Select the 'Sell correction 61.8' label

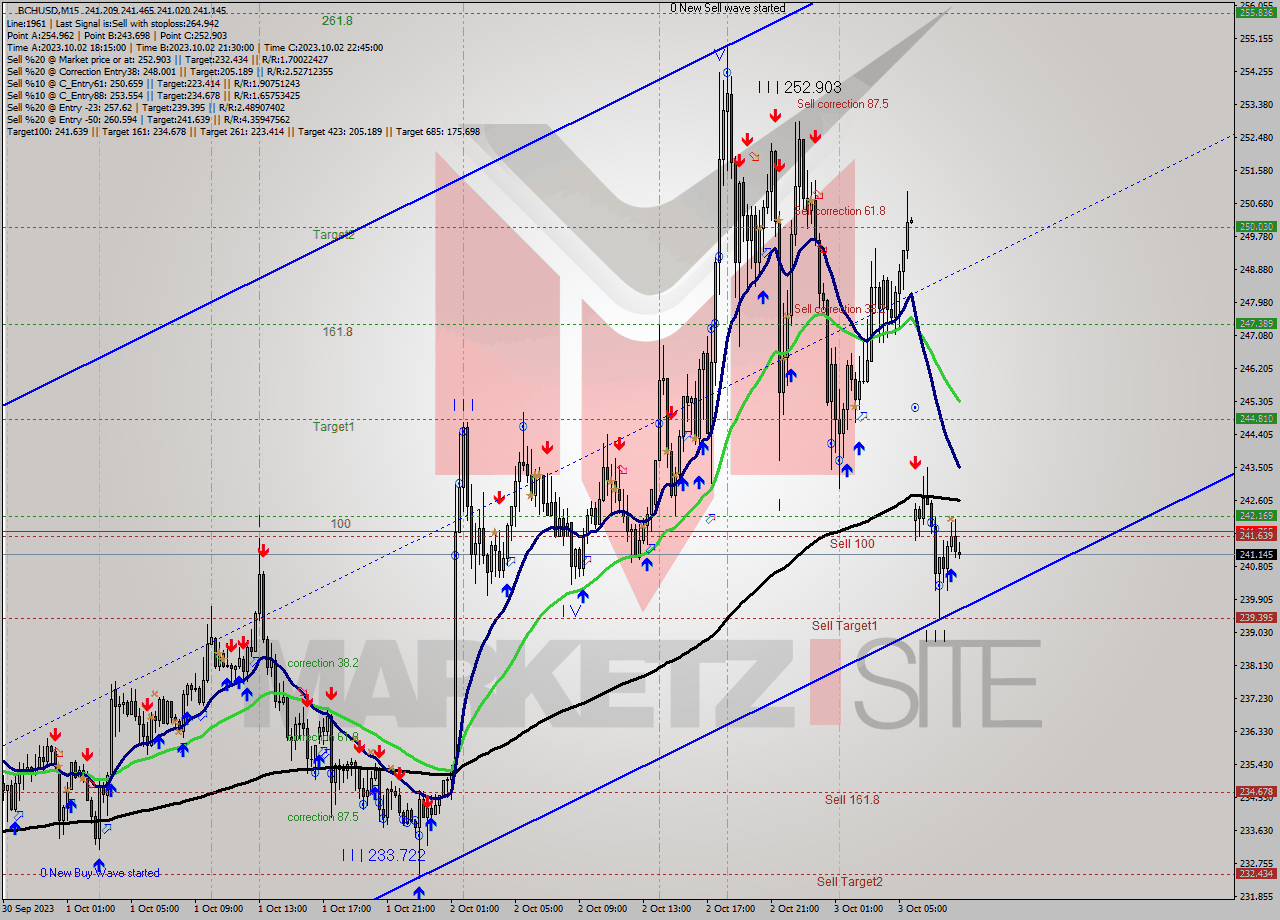point(840,210)
